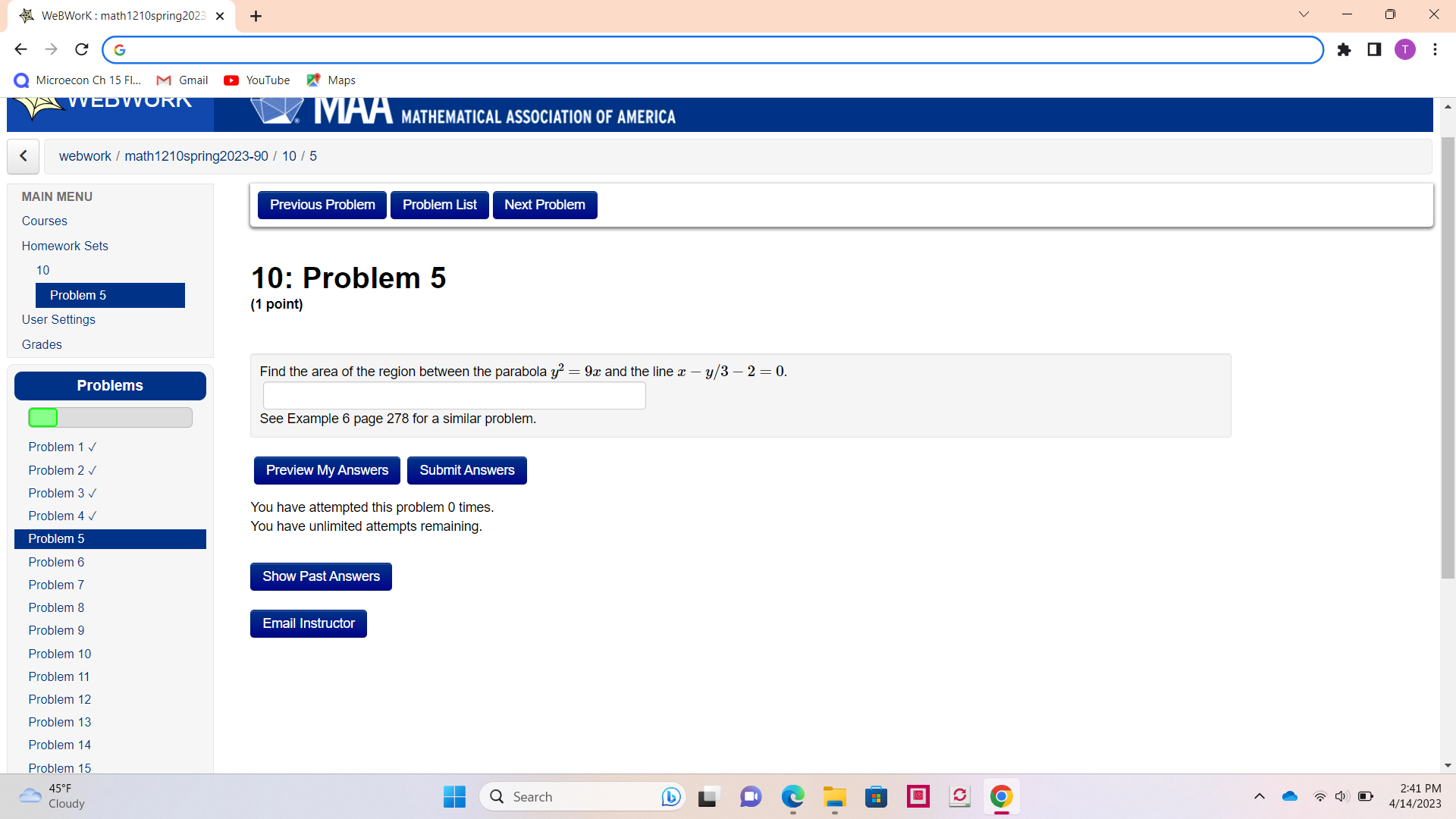Click the WebWorK spider logo
This screenshot has width=1456, height=819.
coord(36,106)
